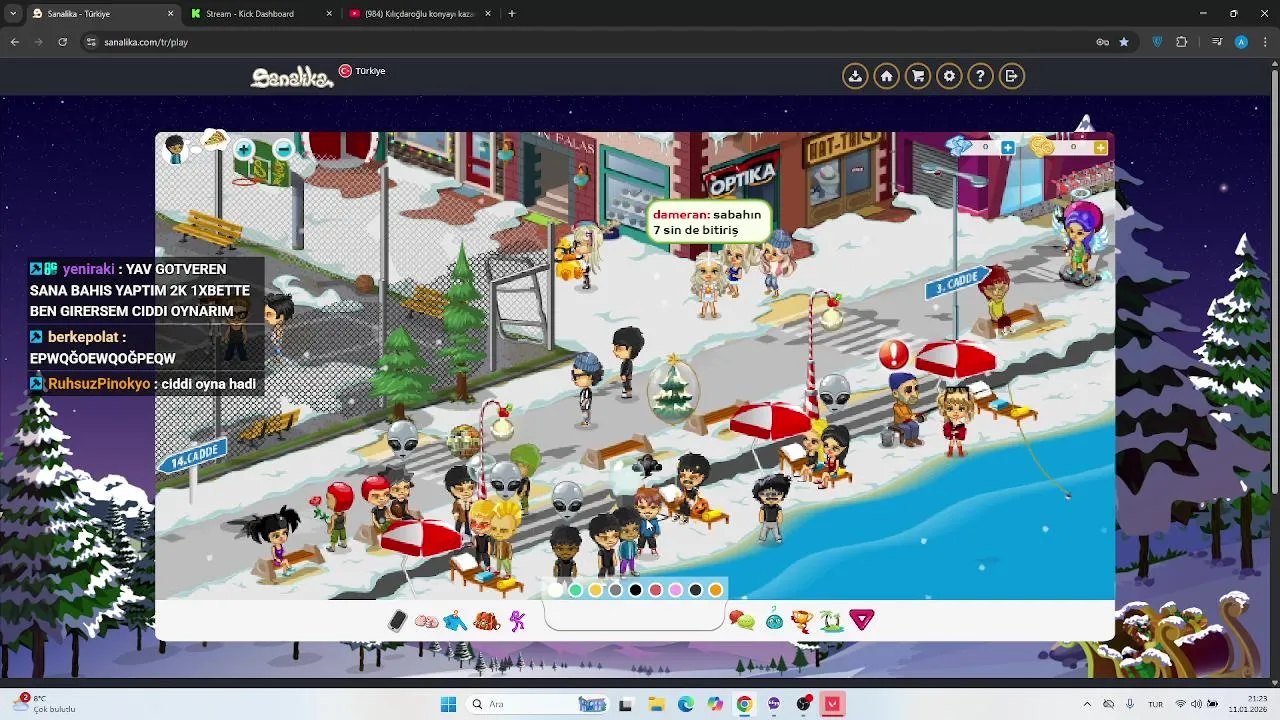1280x720 pixels.
Task: Click the pizza slice icon near avatar
Action: pos(214,140)
